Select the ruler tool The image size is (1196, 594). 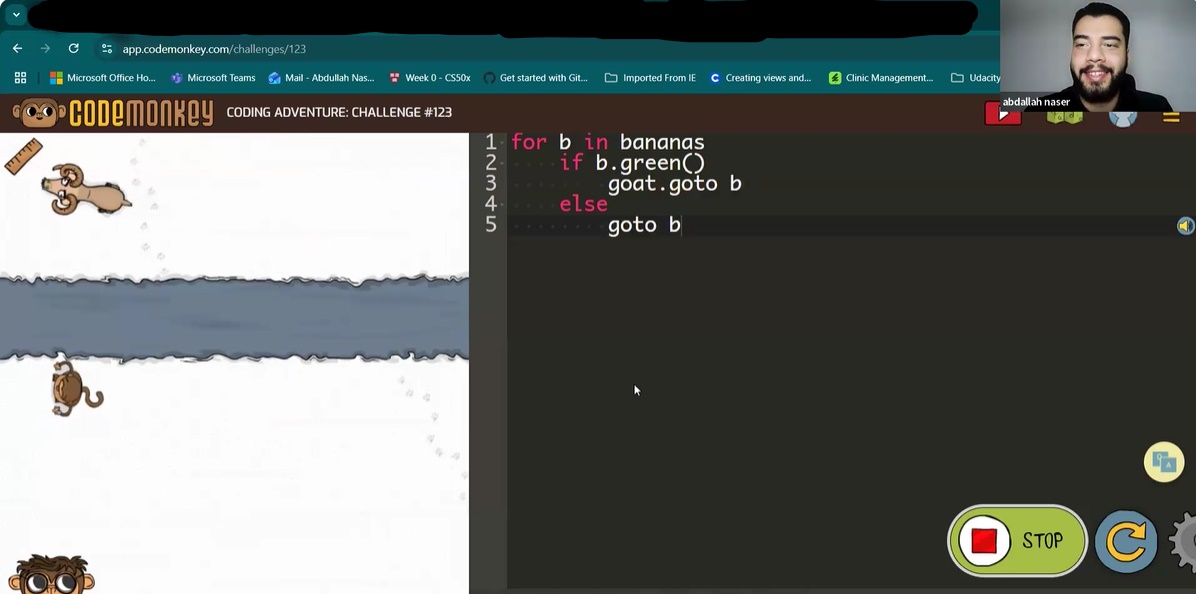pyautogui.click(x=24, y=156)
